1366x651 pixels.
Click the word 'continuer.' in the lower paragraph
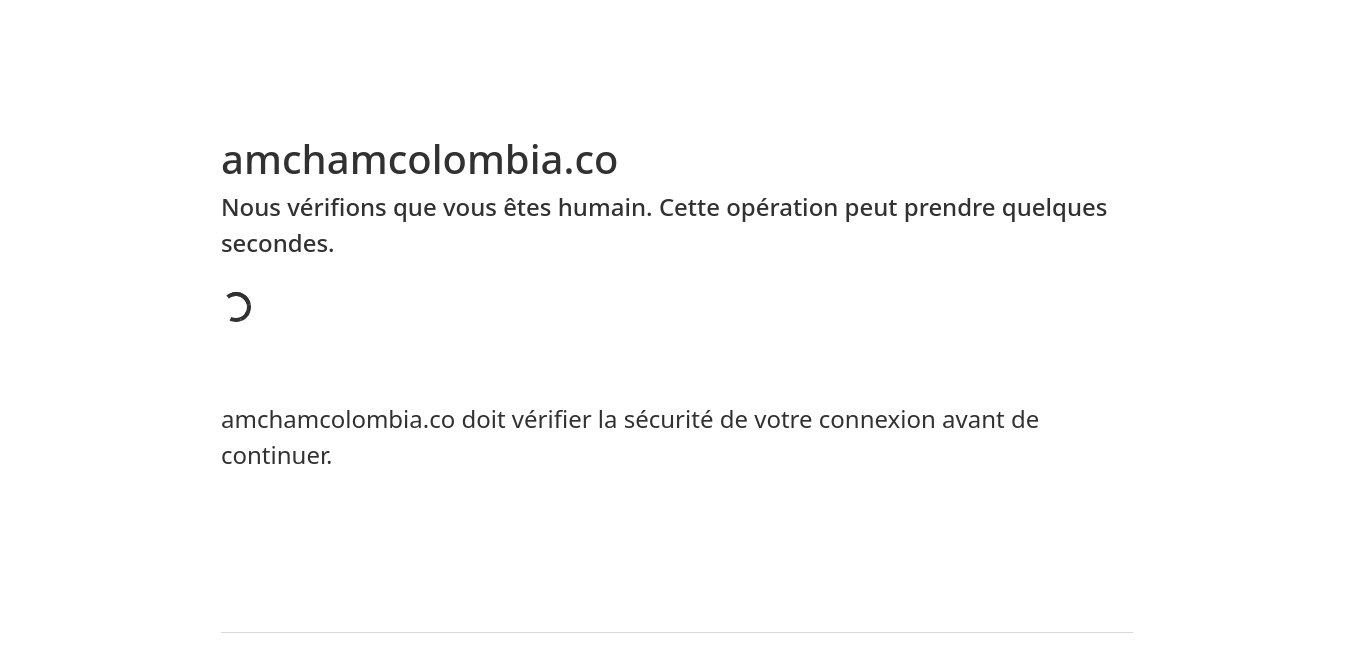click(276, 456)
